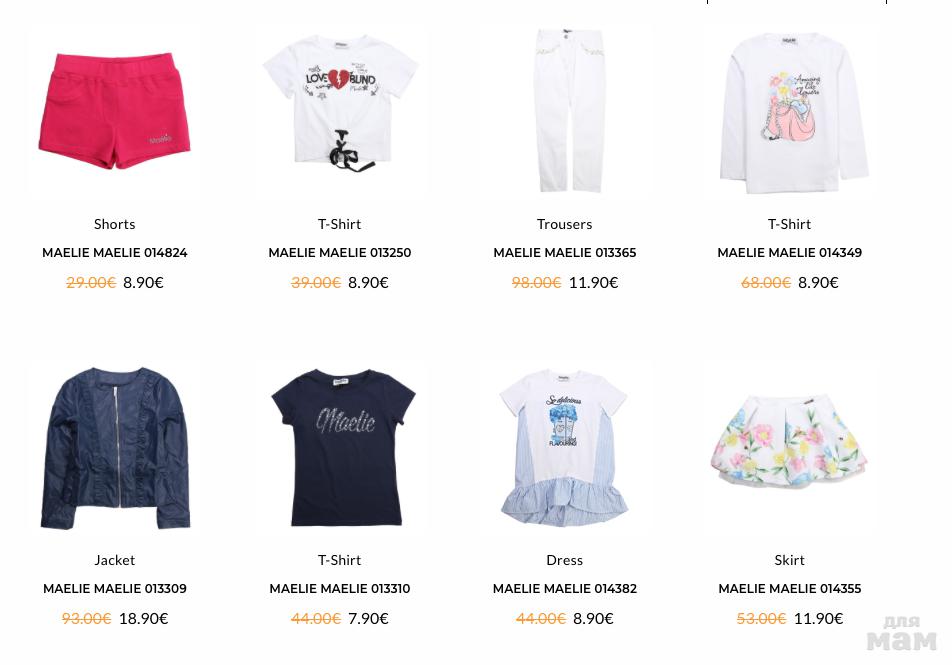Image resolution: width=952 pixels, height=665 pixels.
Task: Select the Dress category label
Action: point(565,560)
